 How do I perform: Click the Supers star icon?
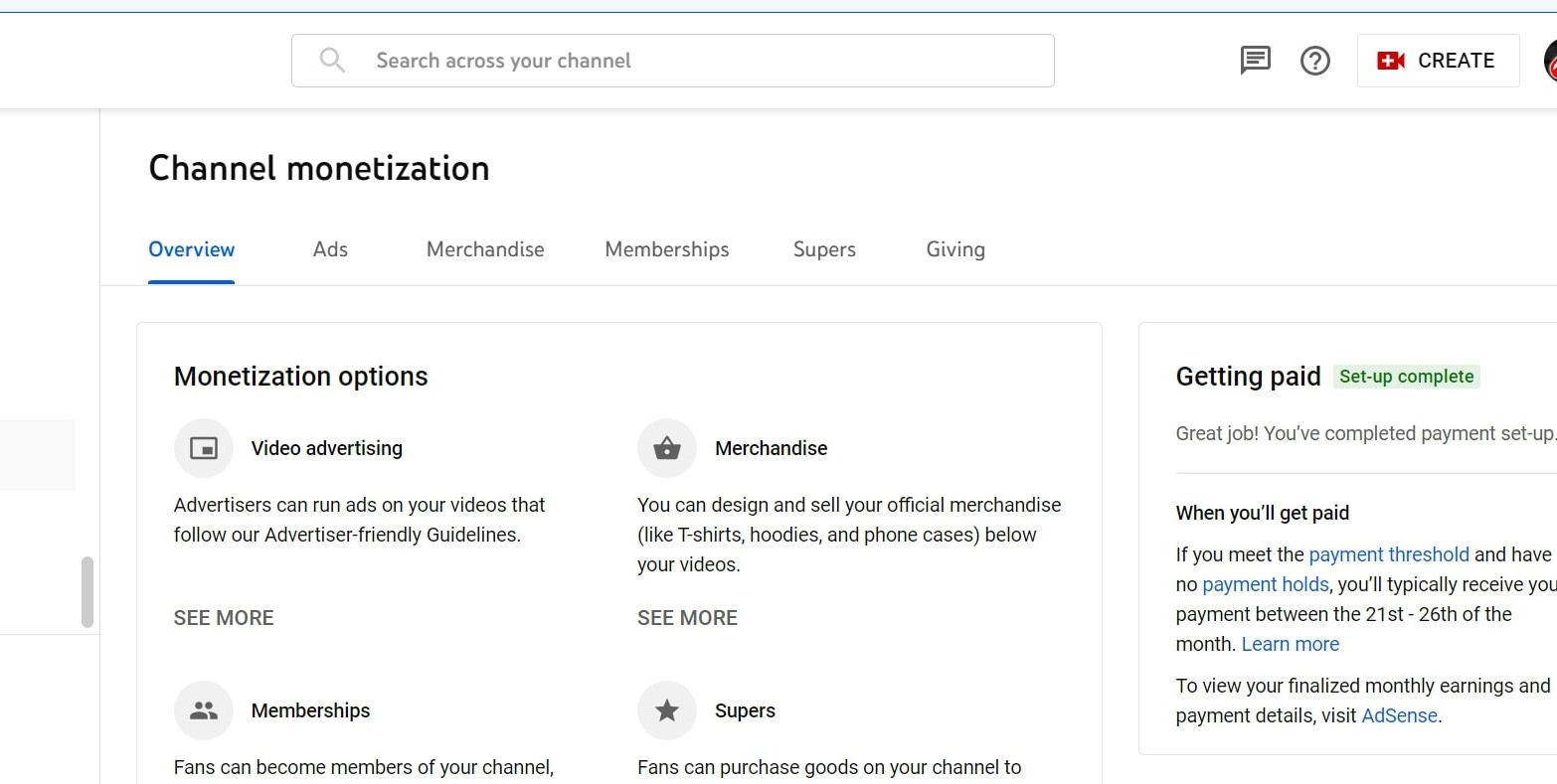point(667,710)
